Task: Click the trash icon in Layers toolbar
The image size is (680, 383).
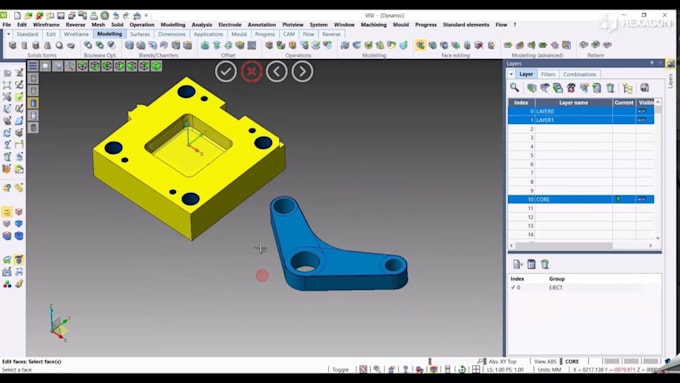Action: [x=610, y=88]
